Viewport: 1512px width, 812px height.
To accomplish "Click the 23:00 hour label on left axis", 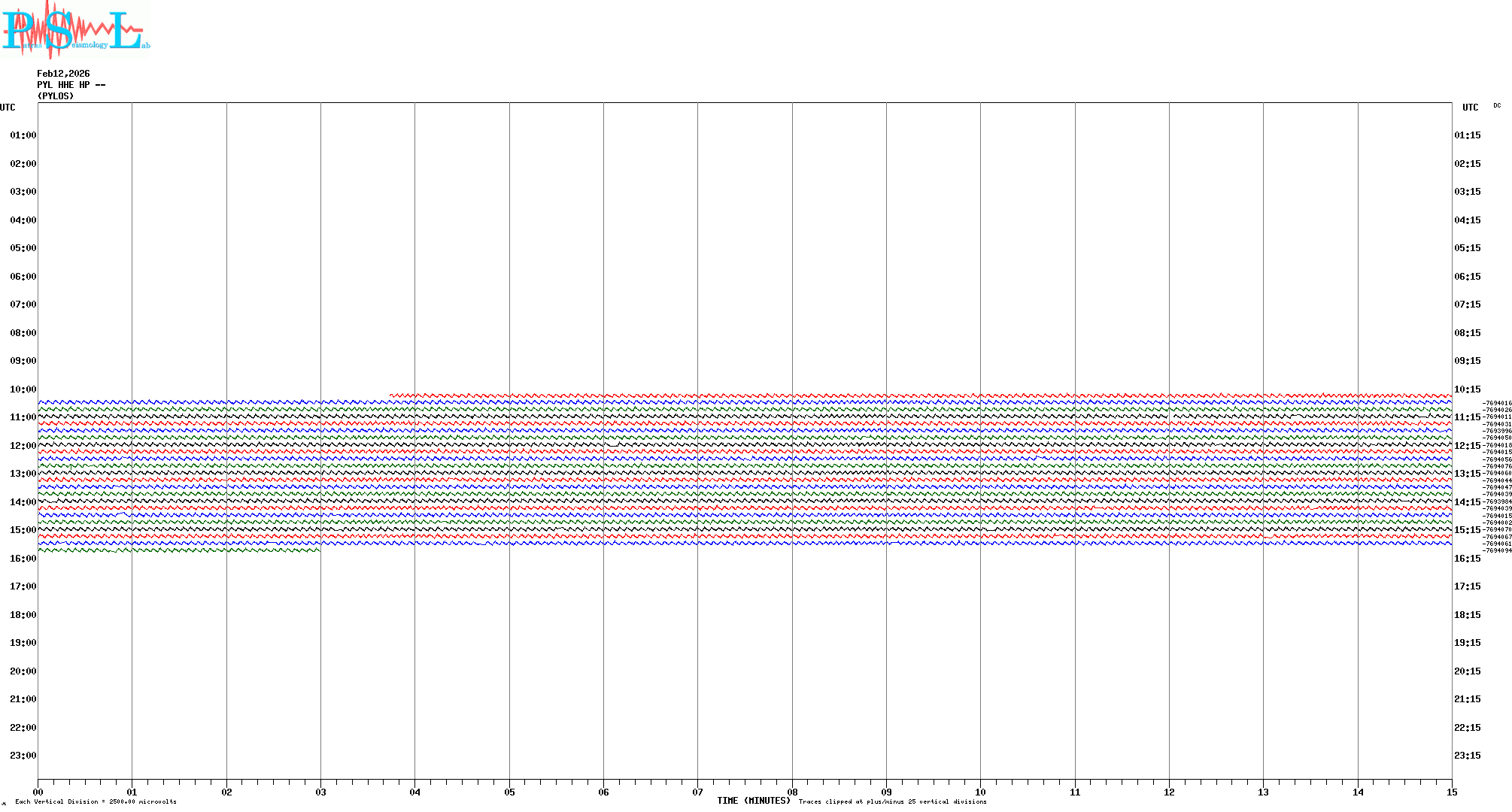I will click(23, 756).
